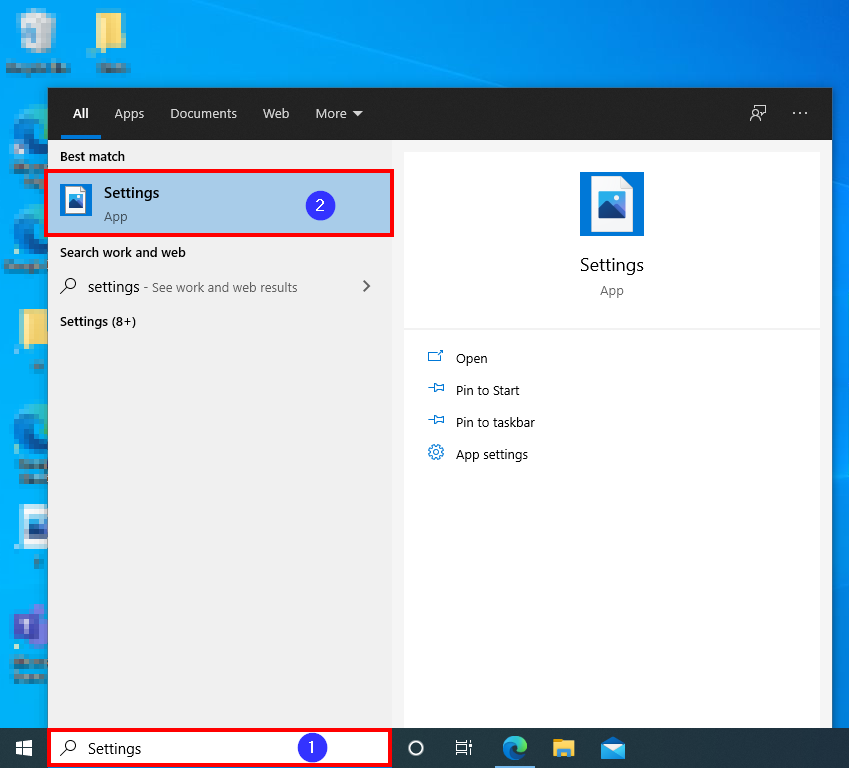This screenshot has height=768, width=849.
Task: Click the search magnifier in the taskbar box
Action: 68,747
